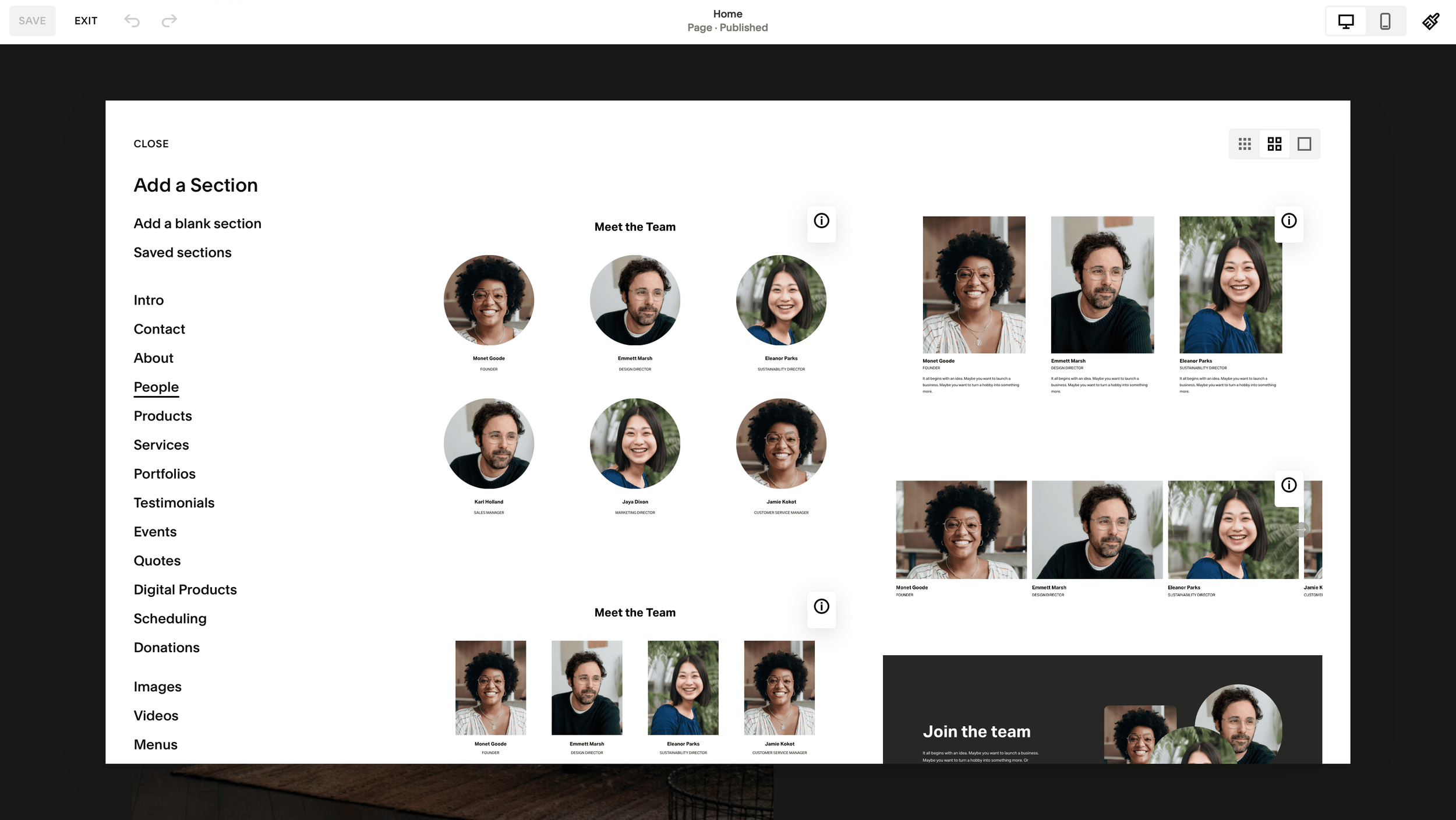Open the Portfolios section category
This screenshot has width=1456, height=820.
[x=164, y=474]
